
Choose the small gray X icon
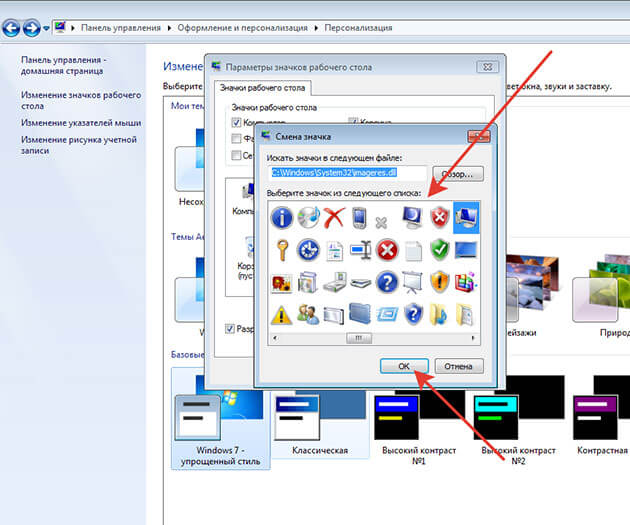click(x=381, y=222)
